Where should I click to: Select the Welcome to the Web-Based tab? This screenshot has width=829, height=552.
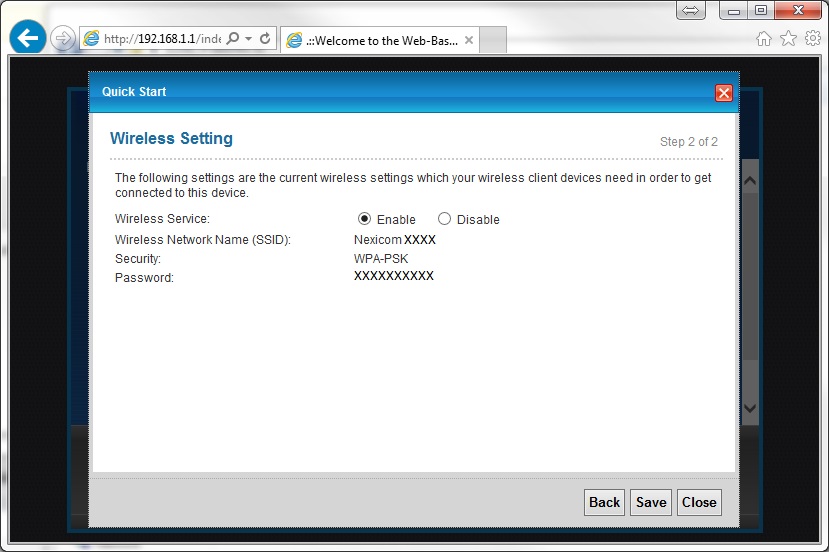click(380, 40)
